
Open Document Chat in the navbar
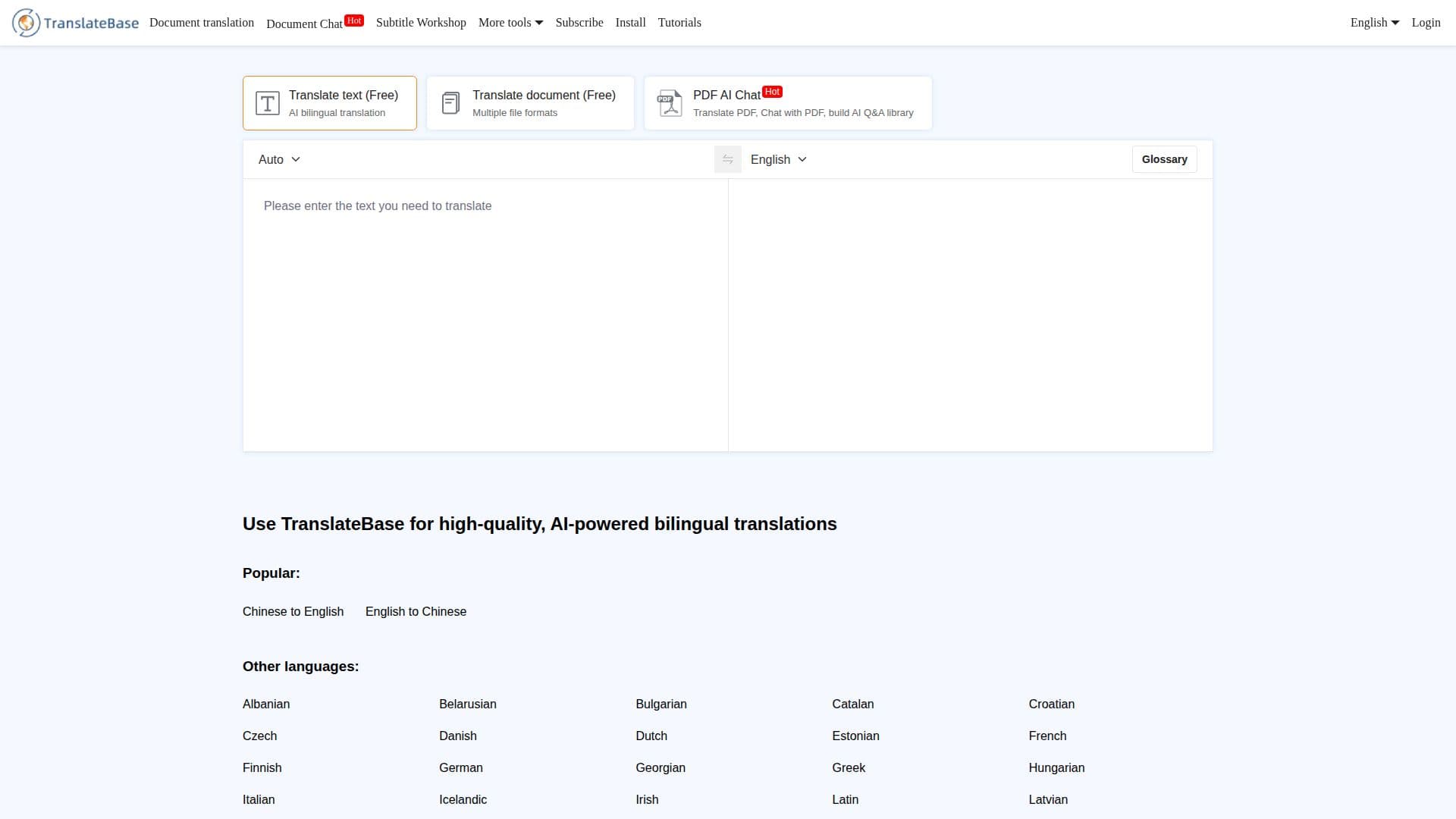(x=315, y=23)
